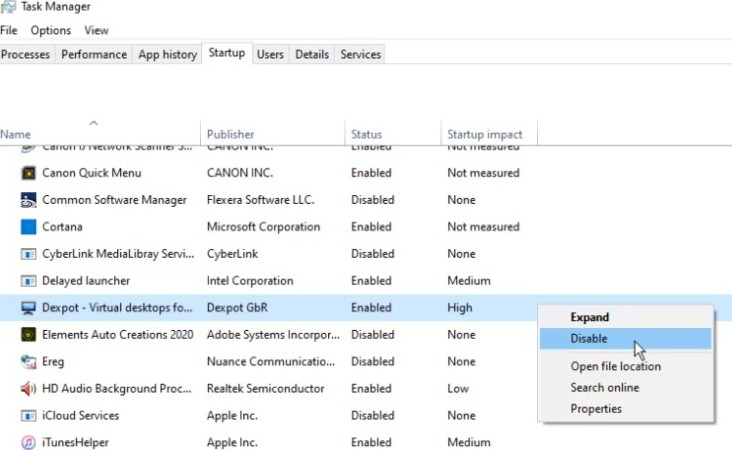Image resolution: width=732 pixels, height=450 pixels.
Task: Select the Ereg startup entry
Action: [x=53, y=362]
